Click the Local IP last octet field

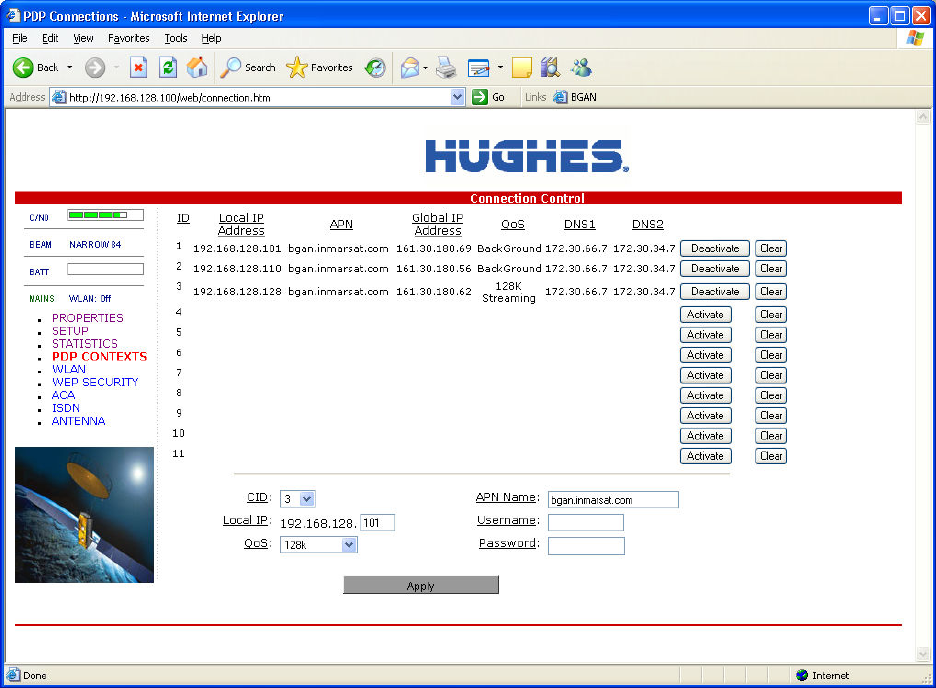click(x=377, y=523)
